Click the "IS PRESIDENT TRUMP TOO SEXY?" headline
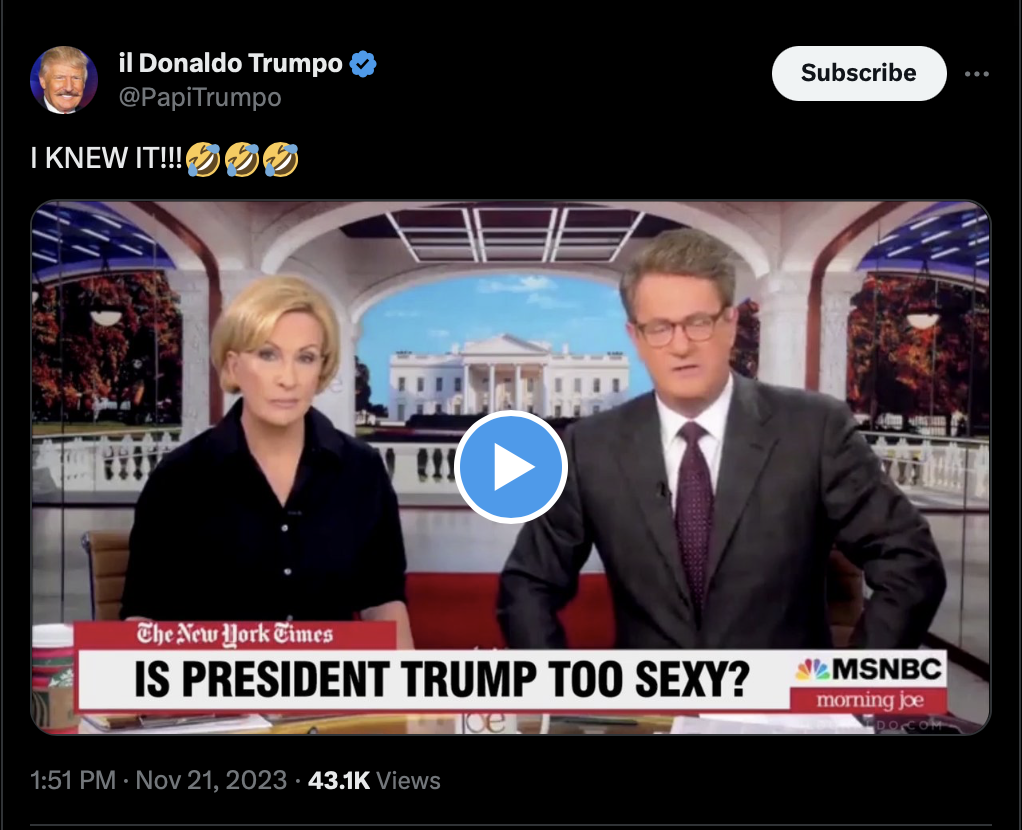This screenshot has width=1022, height=830. pyautogui.click(x=442, y=680)
